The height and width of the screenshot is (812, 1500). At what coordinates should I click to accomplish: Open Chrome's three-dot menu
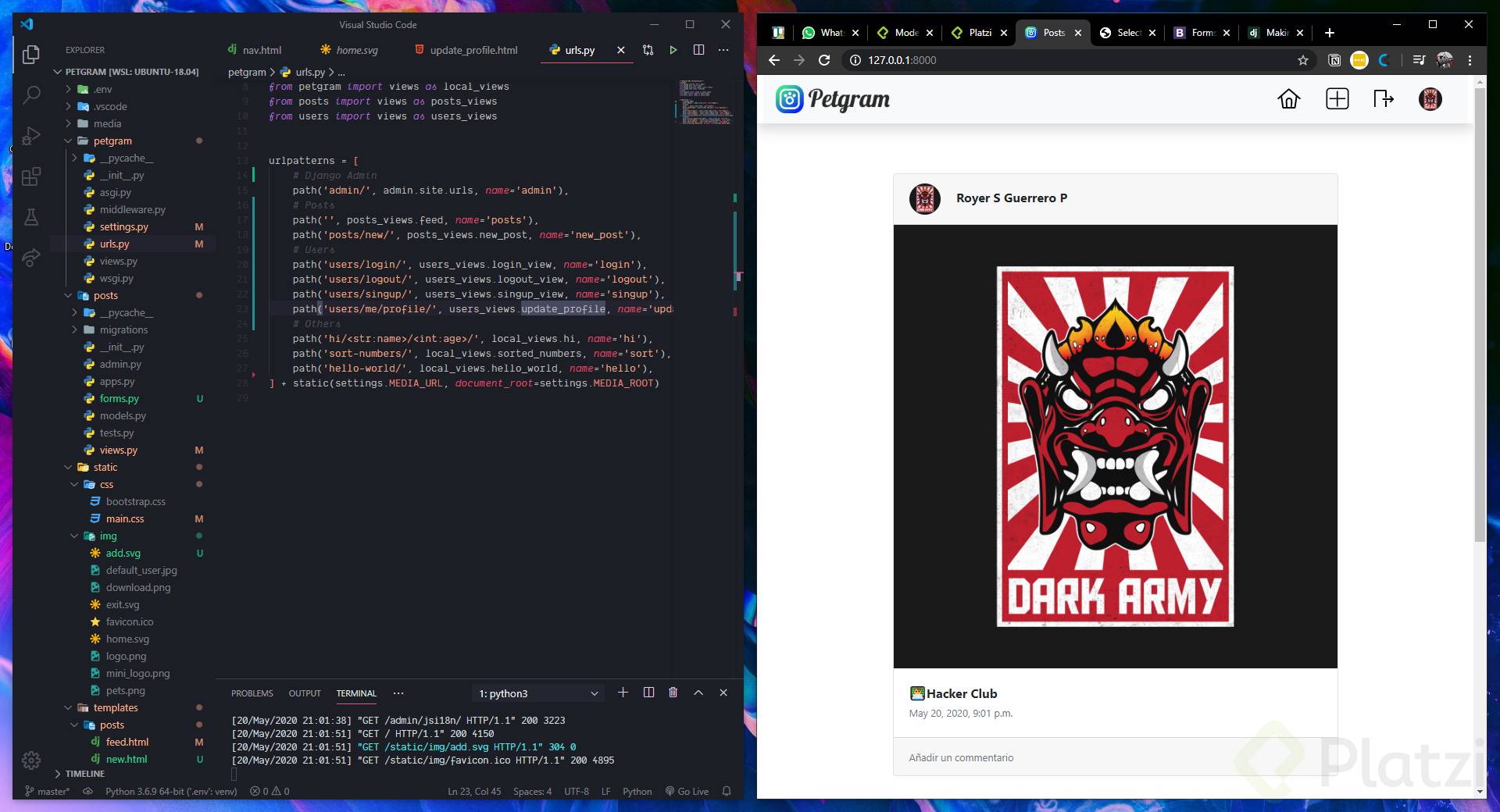[x=1470, y=60]
